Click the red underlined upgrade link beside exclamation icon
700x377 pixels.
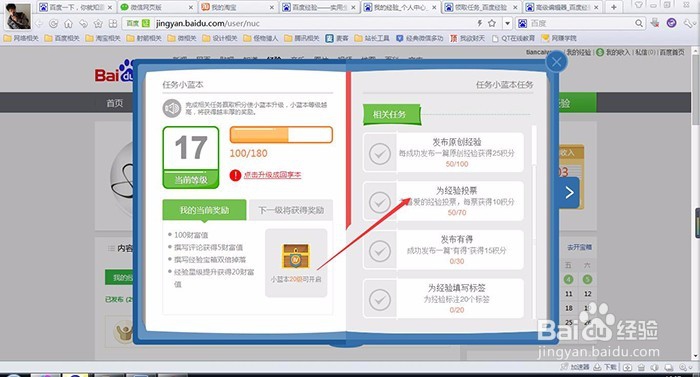[272, 175]
